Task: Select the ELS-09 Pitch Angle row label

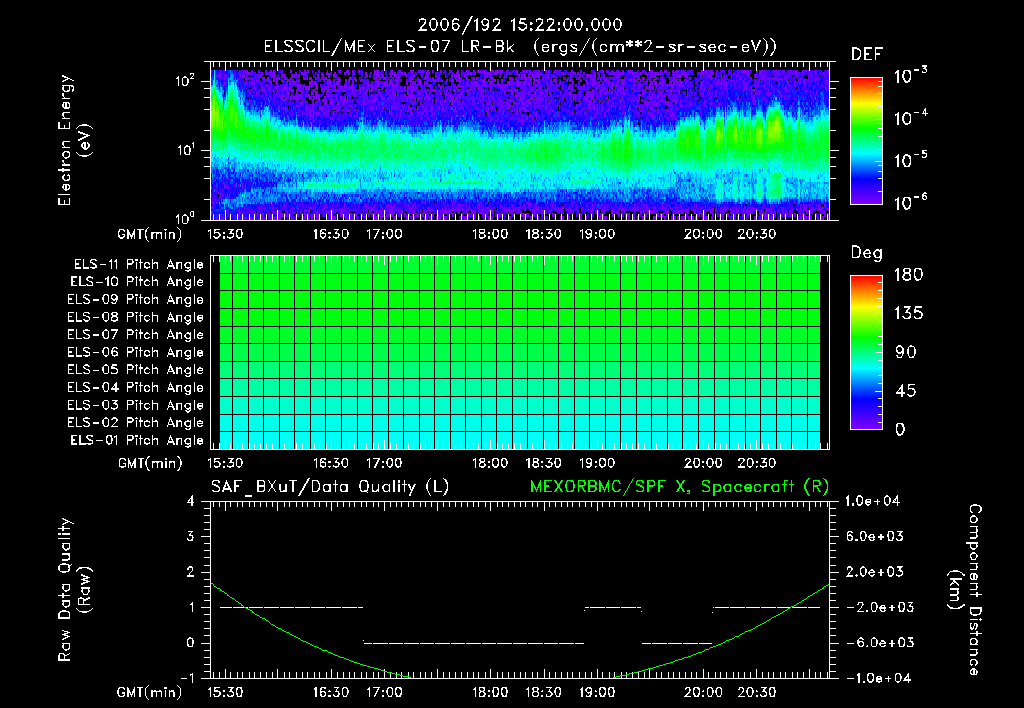Action: pos(136,300)
